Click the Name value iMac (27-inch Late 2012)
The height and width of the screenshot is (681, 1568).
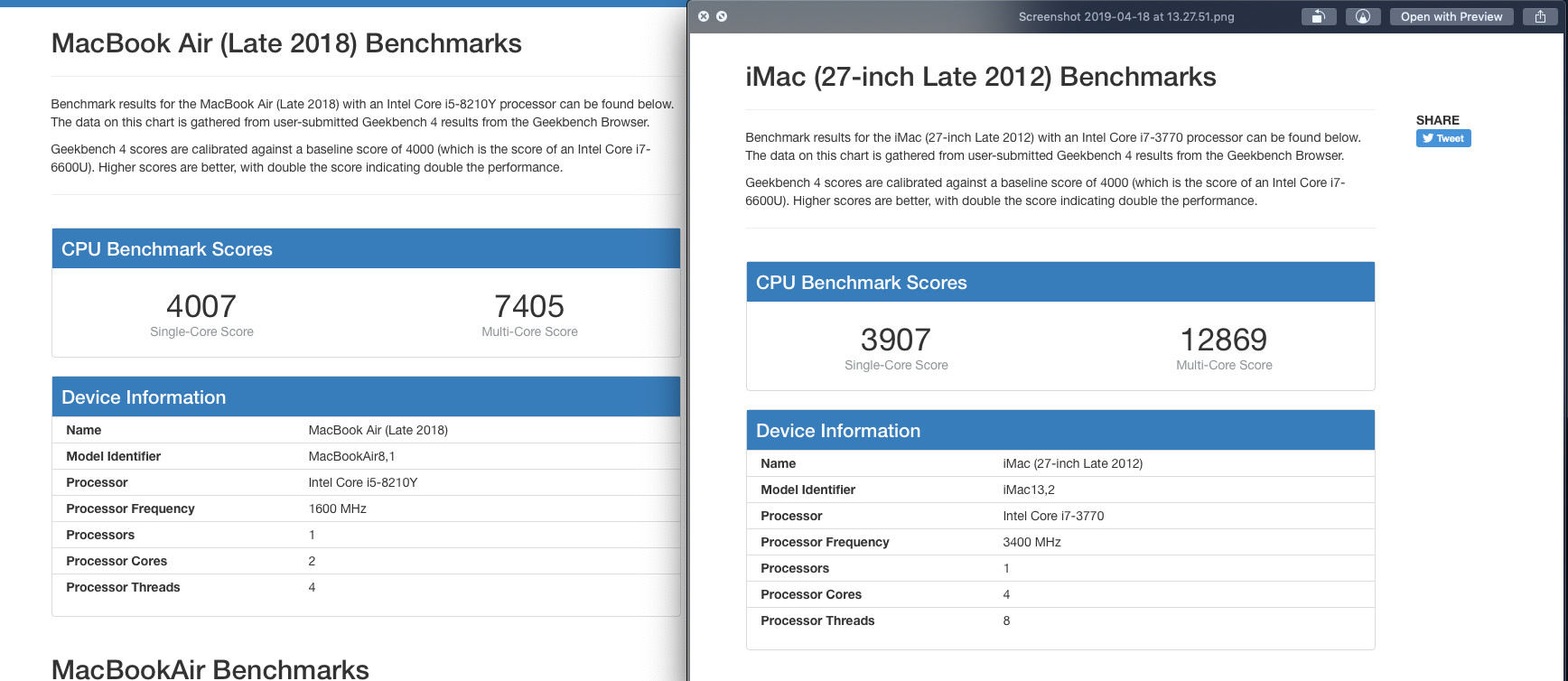click(x=1073, y=463)
